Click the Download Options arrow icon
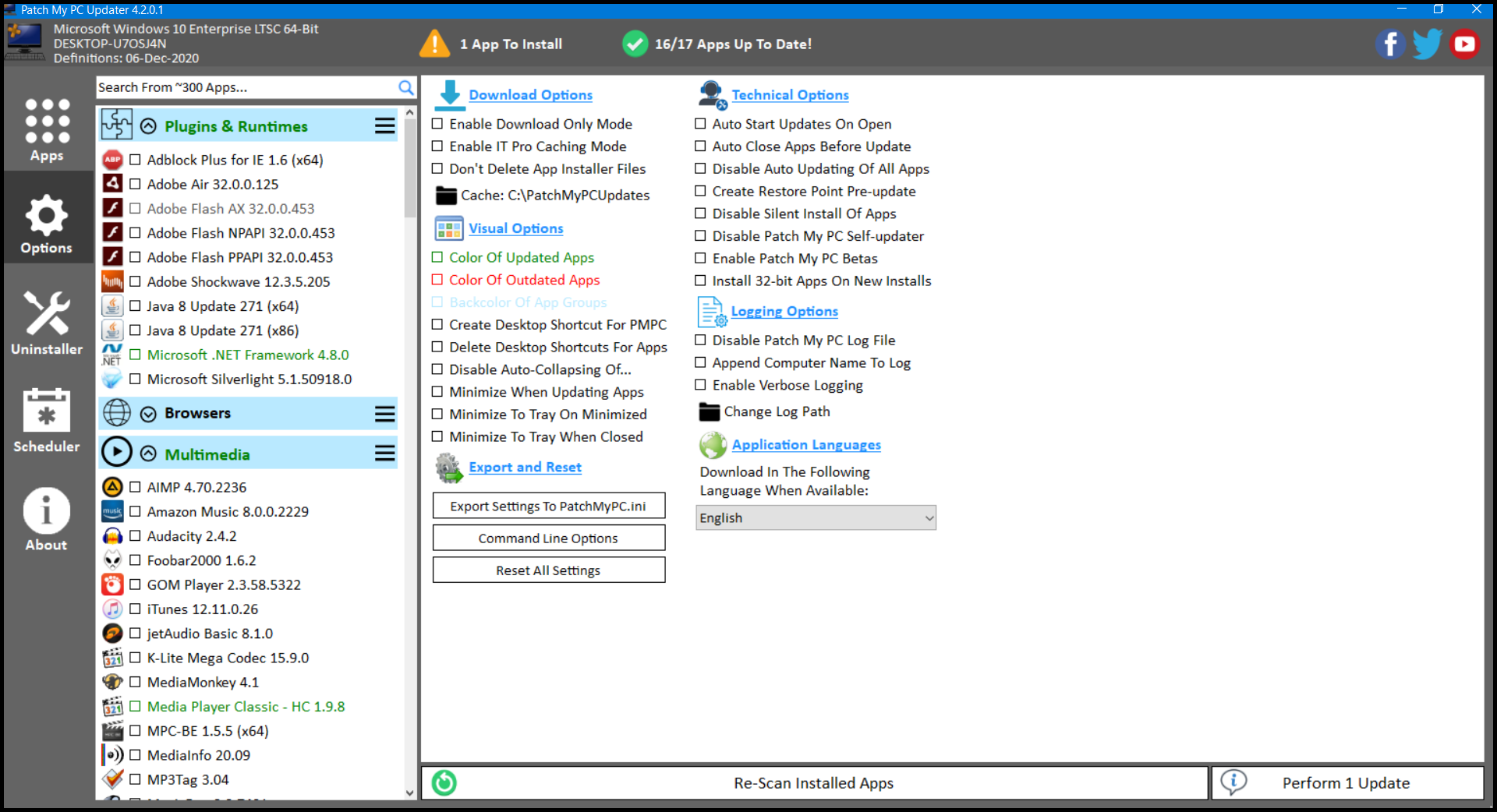The image size is (1497, 812). pyautogui.click(x=449, y=94)
